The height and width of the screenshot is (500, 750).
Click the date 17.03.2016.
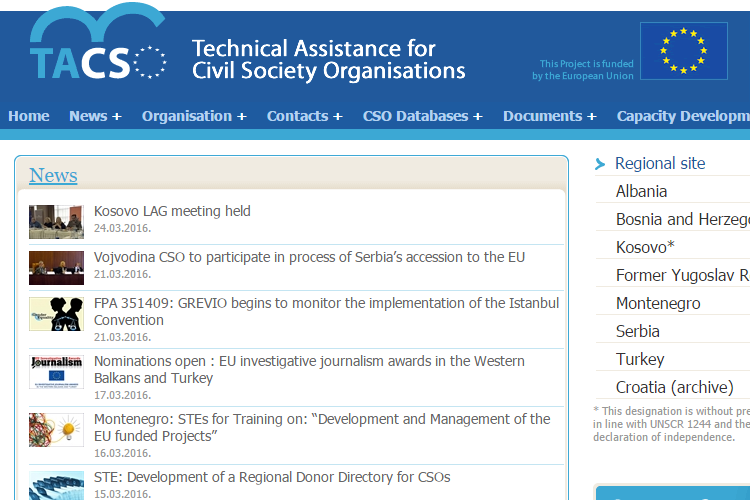[x=122, y=395]
